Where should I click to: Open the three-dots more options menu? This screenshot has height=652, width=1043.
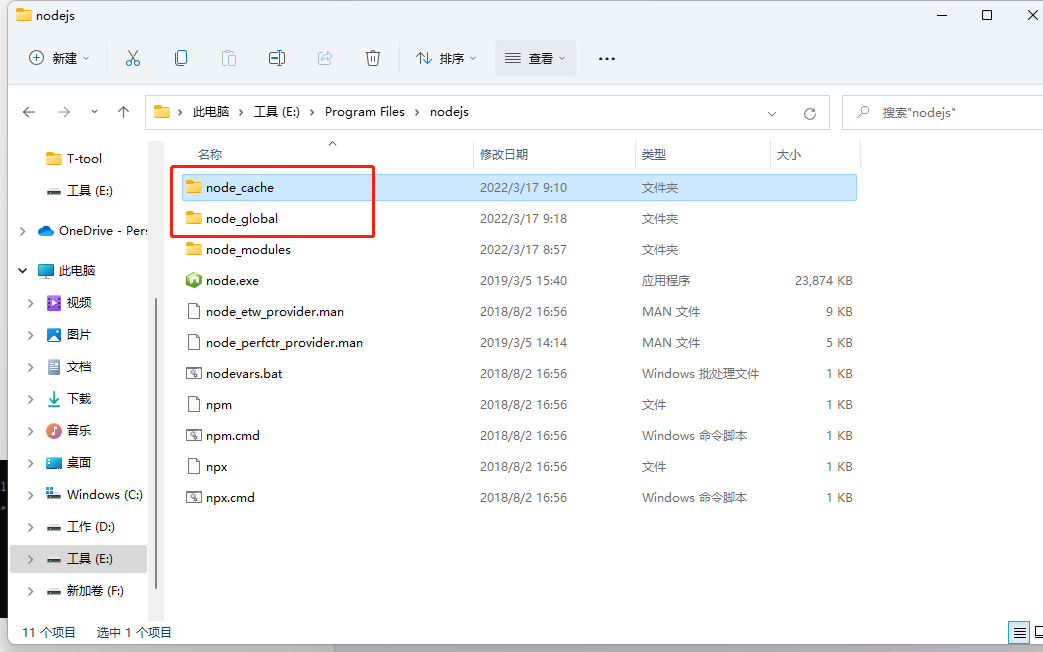coord(607,59)
